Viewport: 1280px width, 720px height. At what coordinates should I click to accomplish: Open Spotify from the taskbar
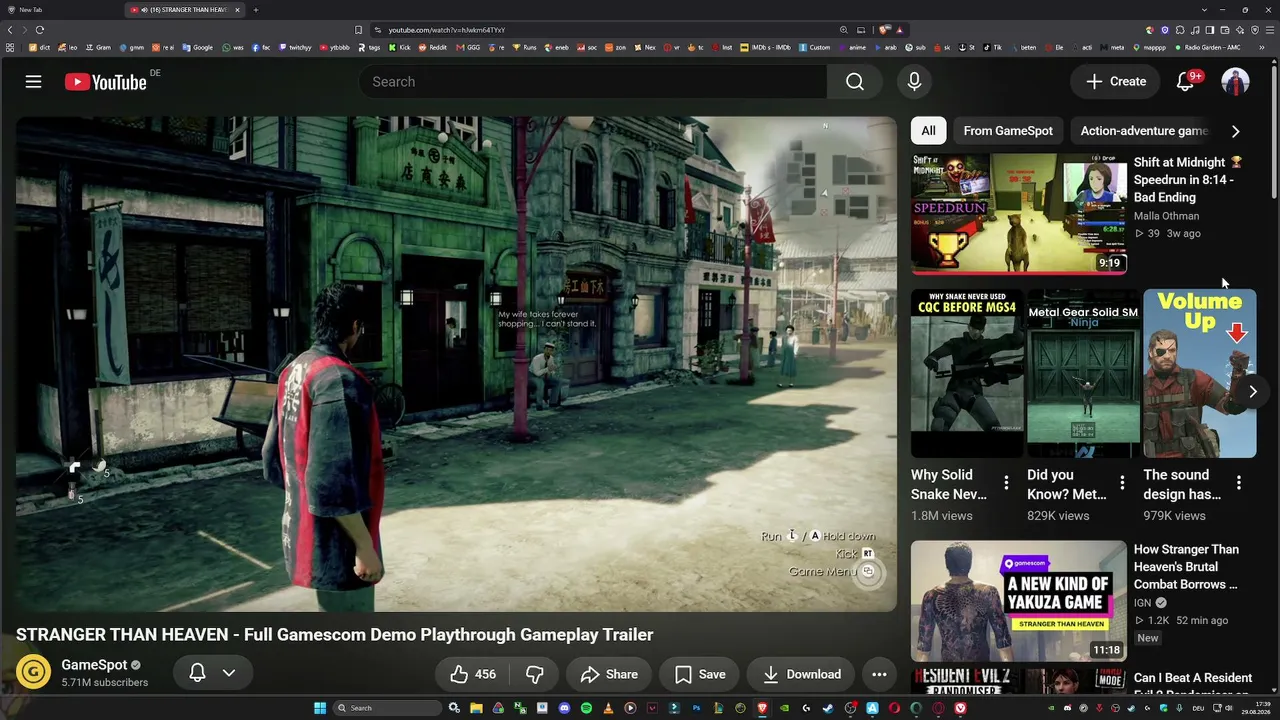[x=586, y=708]
